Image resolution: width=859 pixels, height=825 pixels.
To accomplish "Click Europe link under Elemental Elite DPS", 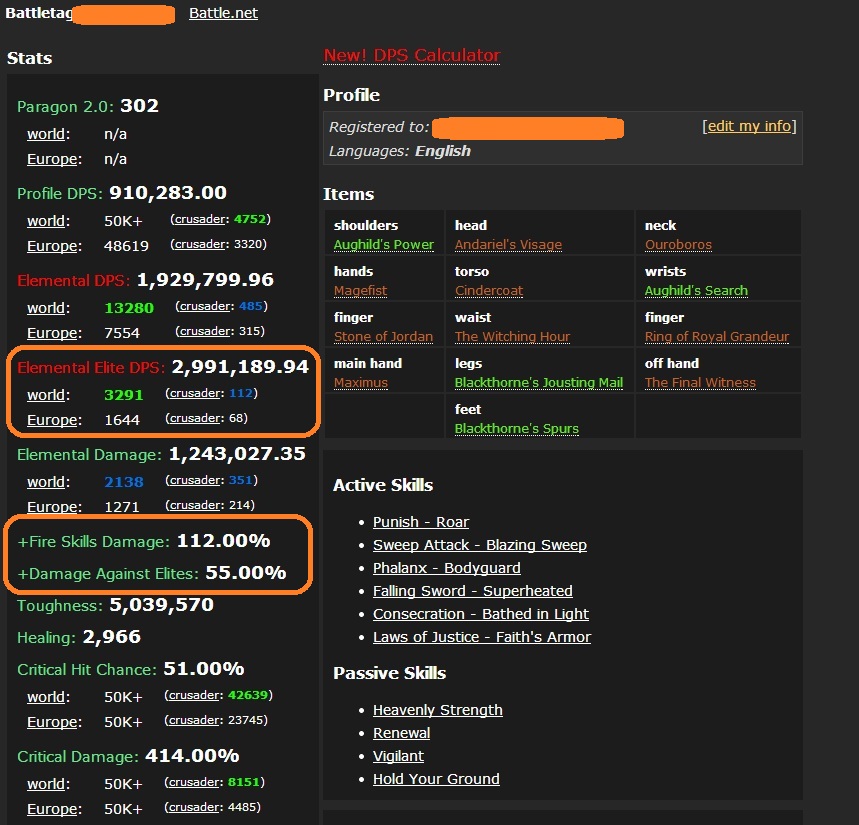I will click(x=52, y=421).
